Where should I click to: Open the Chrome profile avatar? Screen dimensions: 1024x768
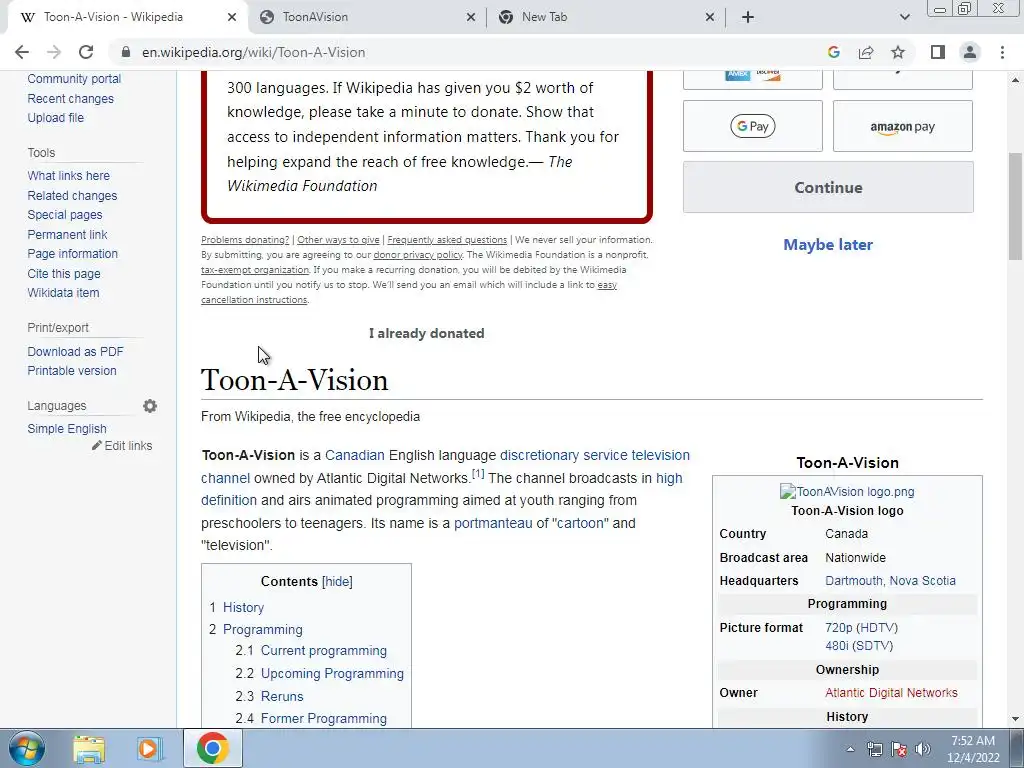pyautogui.click(x=970, y=52)
